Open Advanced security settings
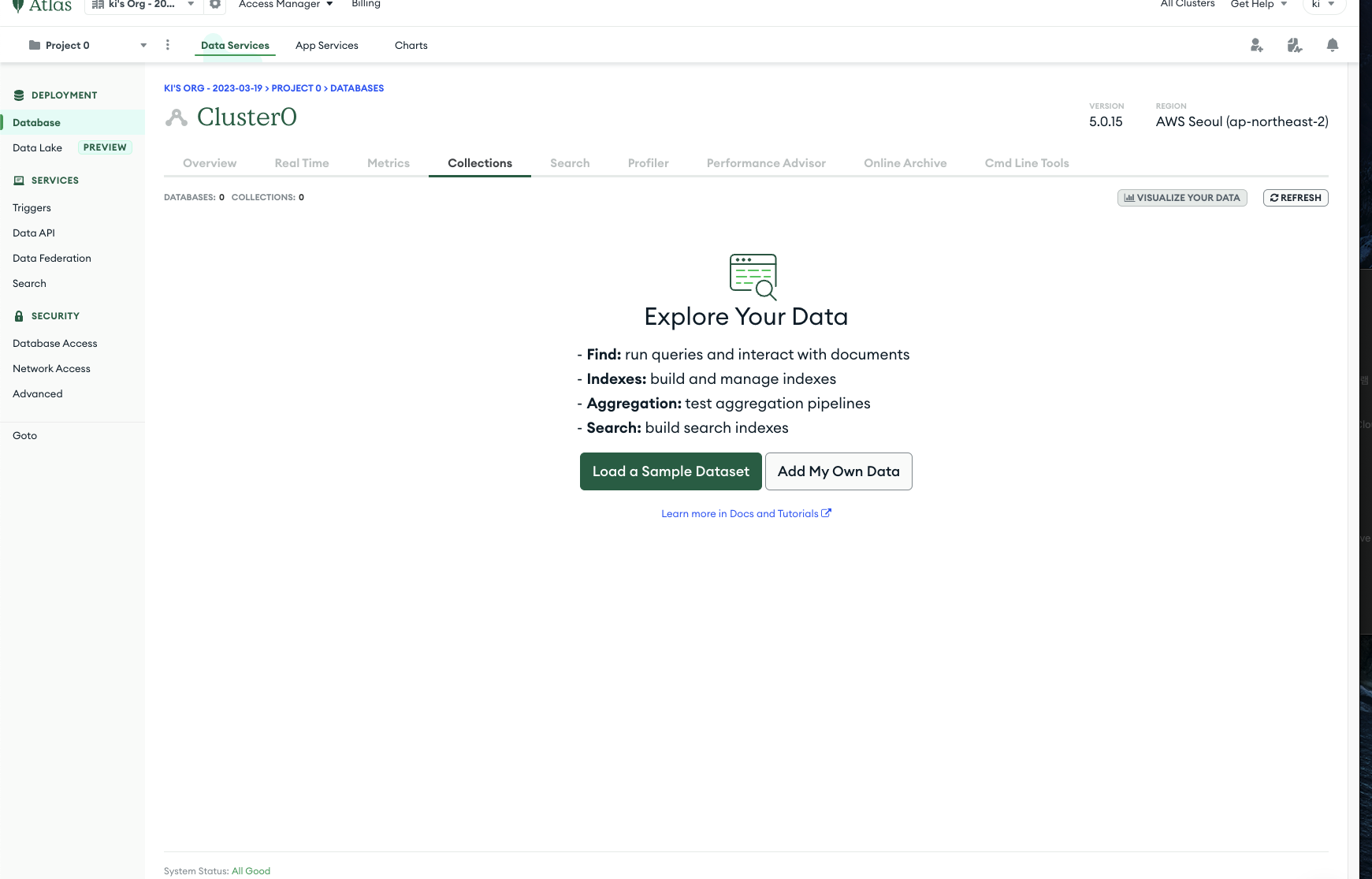The height and width of the screenshot is (879, 1372). coord(38,393)
